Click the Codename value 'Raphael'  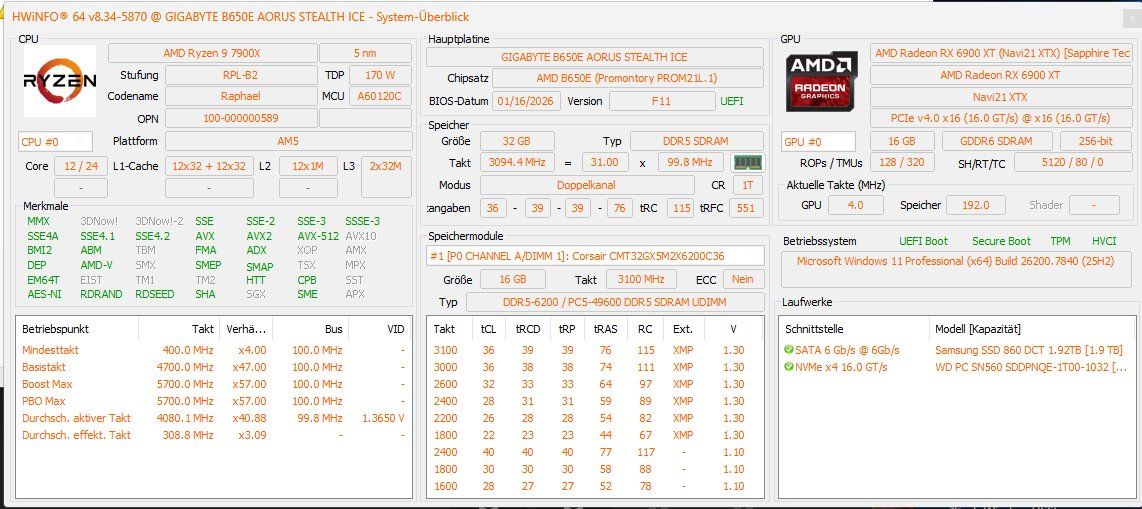[240, 96]
